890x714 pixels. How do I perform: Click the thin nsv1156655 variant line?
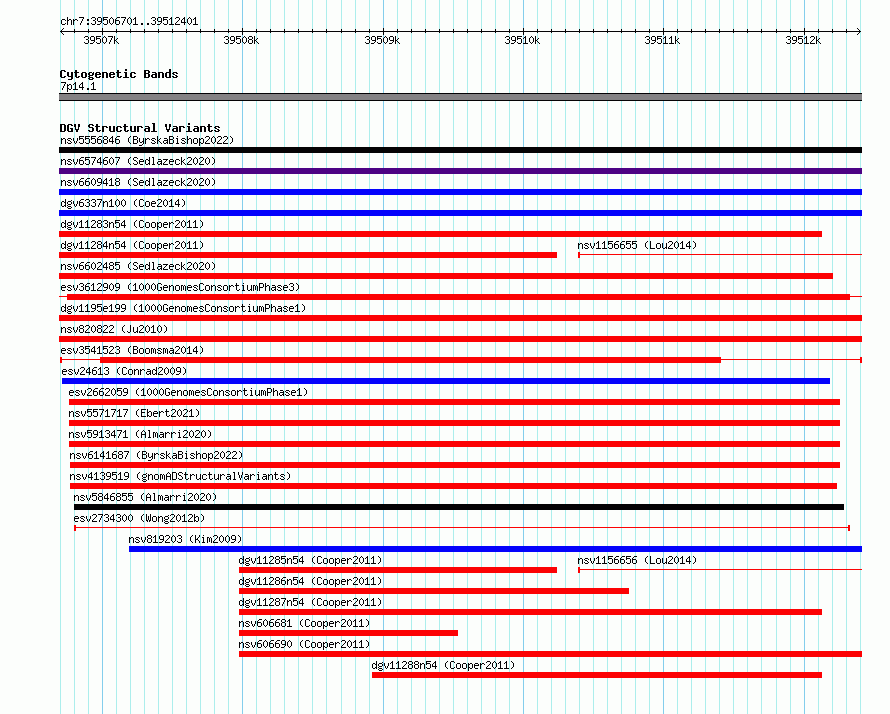(720, 255)
